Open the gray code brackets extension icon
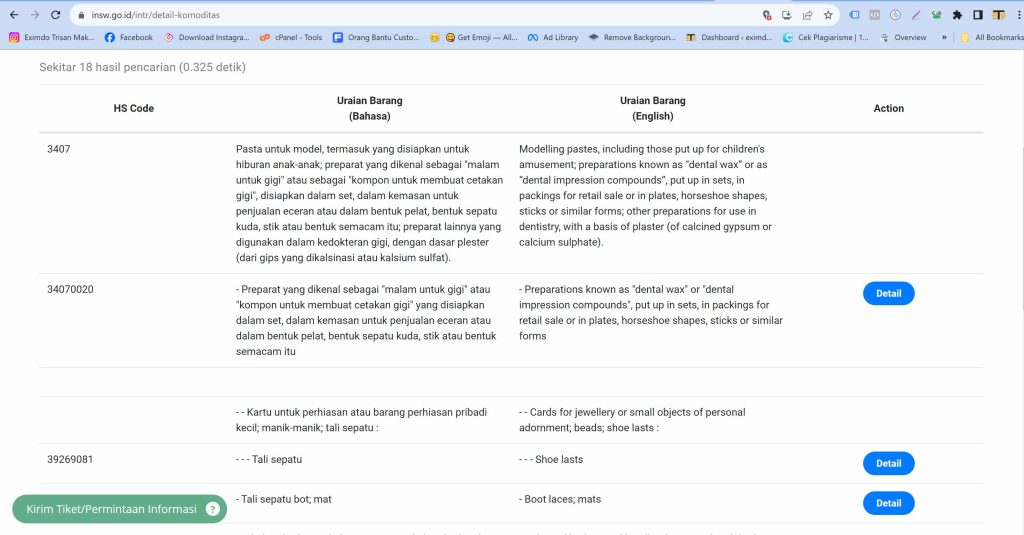 (874, 15)
